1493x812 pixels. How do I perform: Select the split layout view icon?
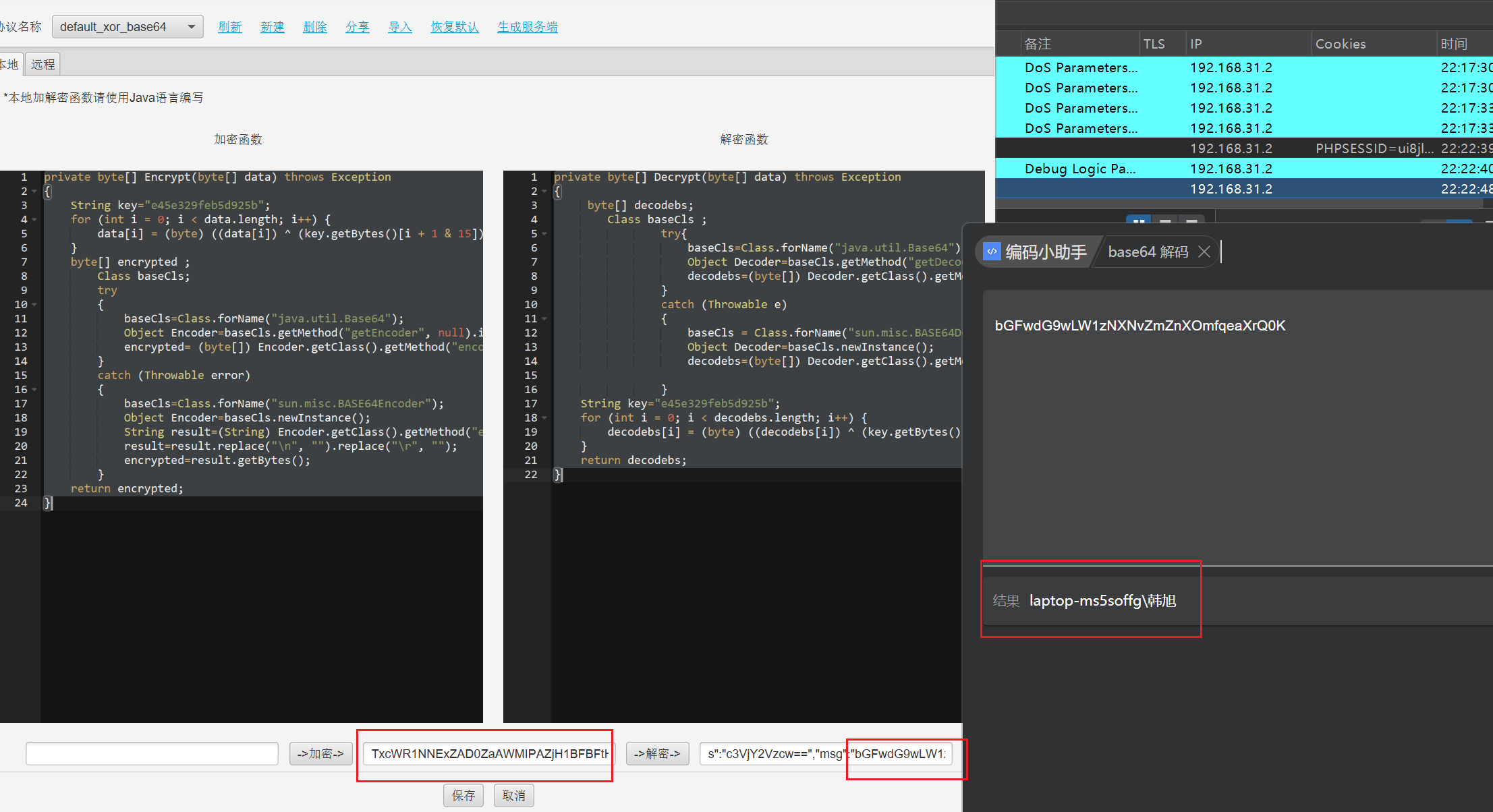(1139, 221)
